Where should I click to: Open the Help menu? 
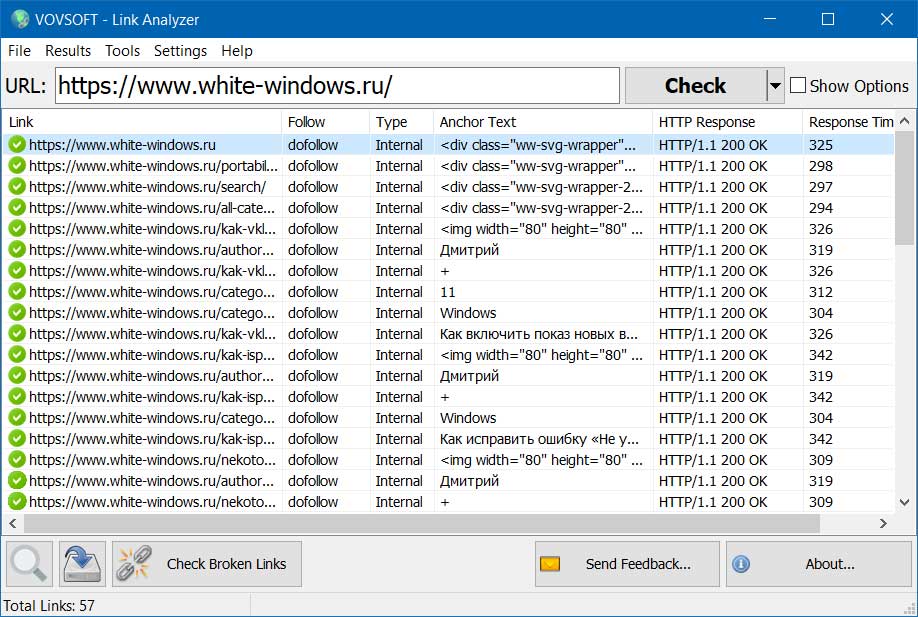pyautogui.click(x=237, y=51)
